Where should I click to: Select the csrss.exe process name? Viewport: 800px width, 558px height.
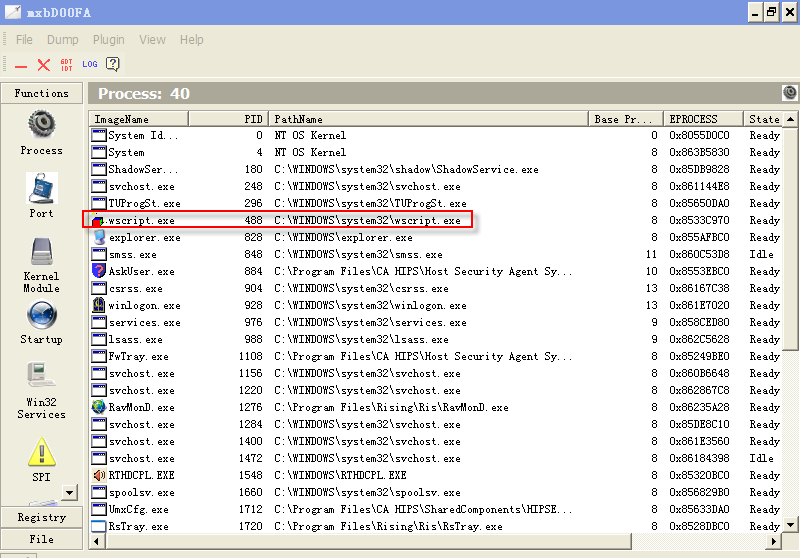click(x=135, y=289)
